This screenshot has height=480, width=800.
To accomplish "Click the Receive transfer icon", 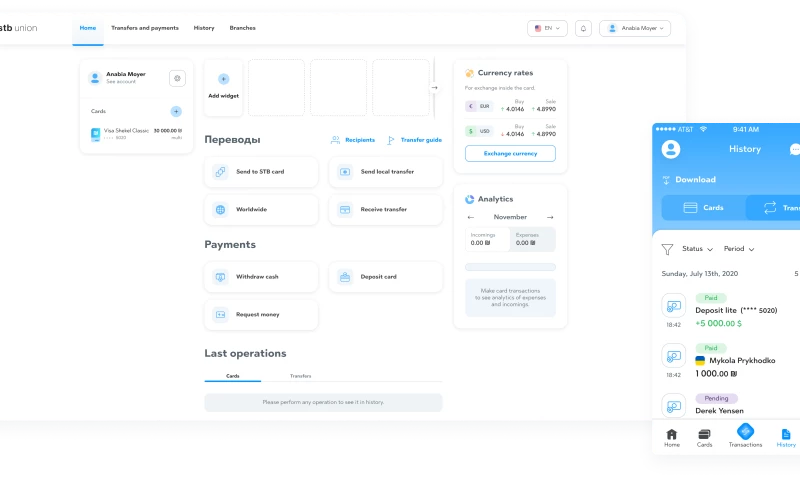I will [x=345, y=210].
